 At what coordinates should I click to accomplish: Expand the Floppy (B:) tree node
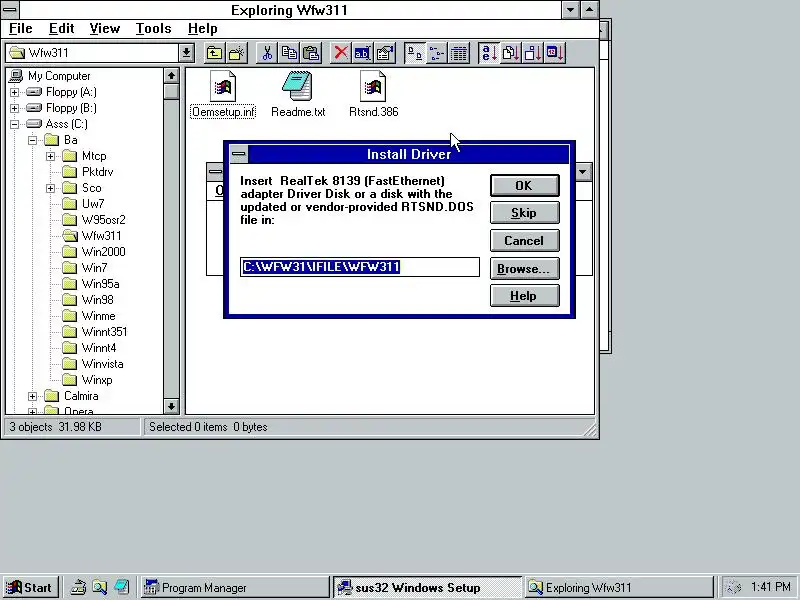14,108
